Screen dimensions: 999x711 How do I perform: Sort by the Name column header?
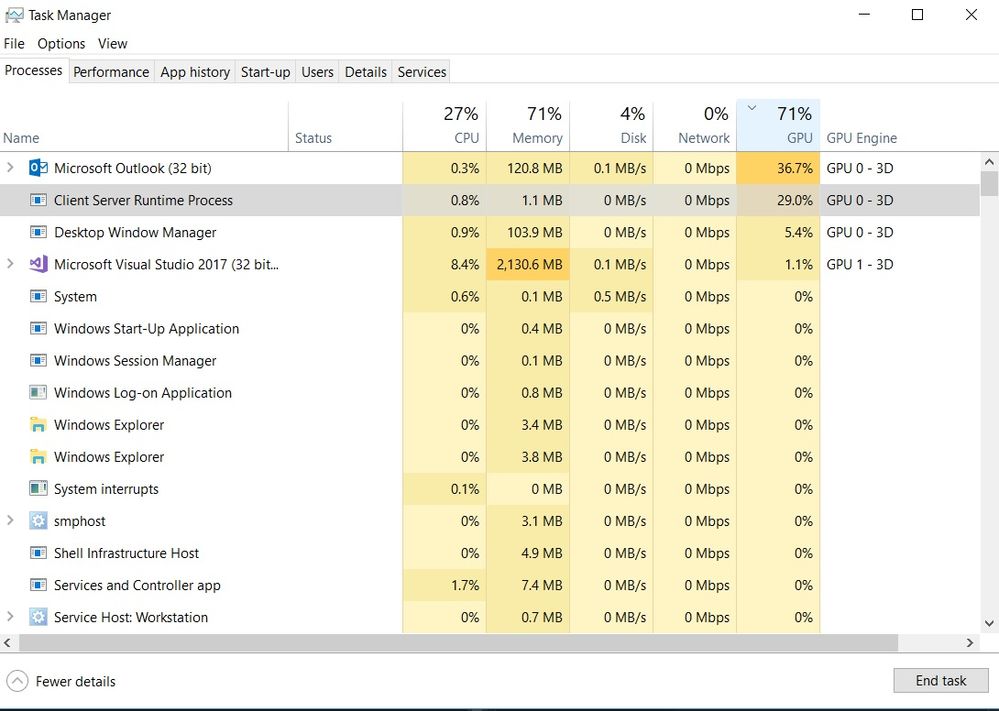pos(144,126)
